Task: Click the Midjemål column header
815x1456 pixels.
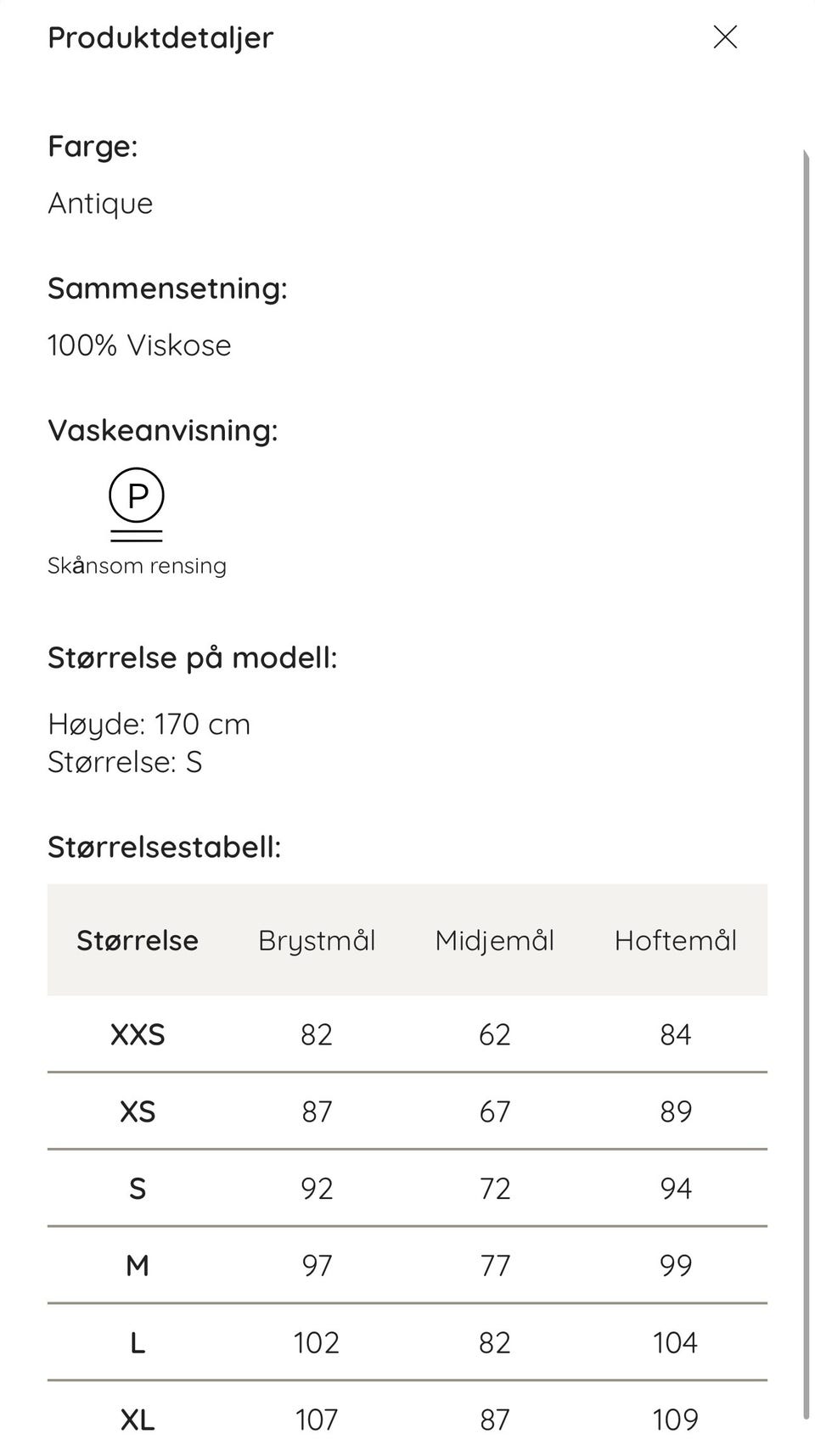Action: tap(495, 940)
